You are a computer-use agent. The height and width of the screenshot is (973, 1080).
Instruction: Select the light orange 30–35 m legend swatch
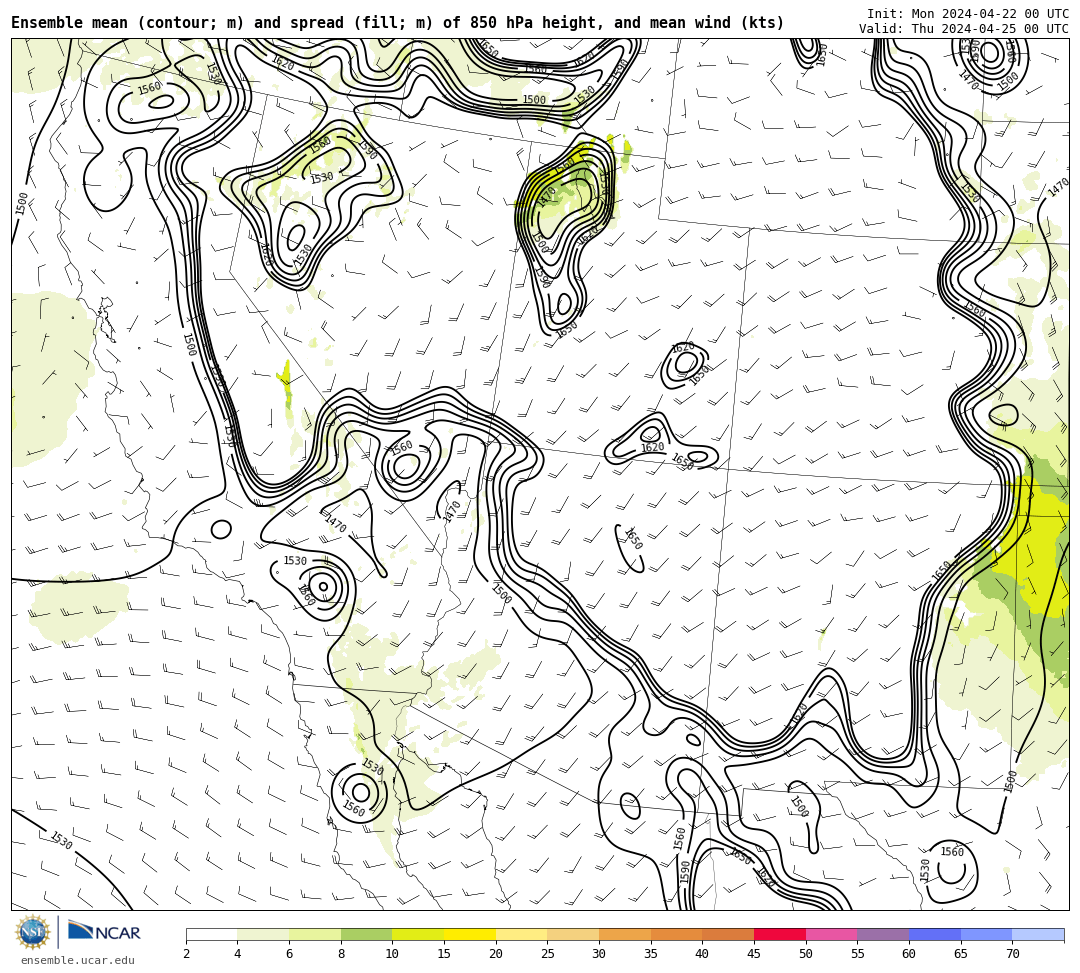(625, 934)
